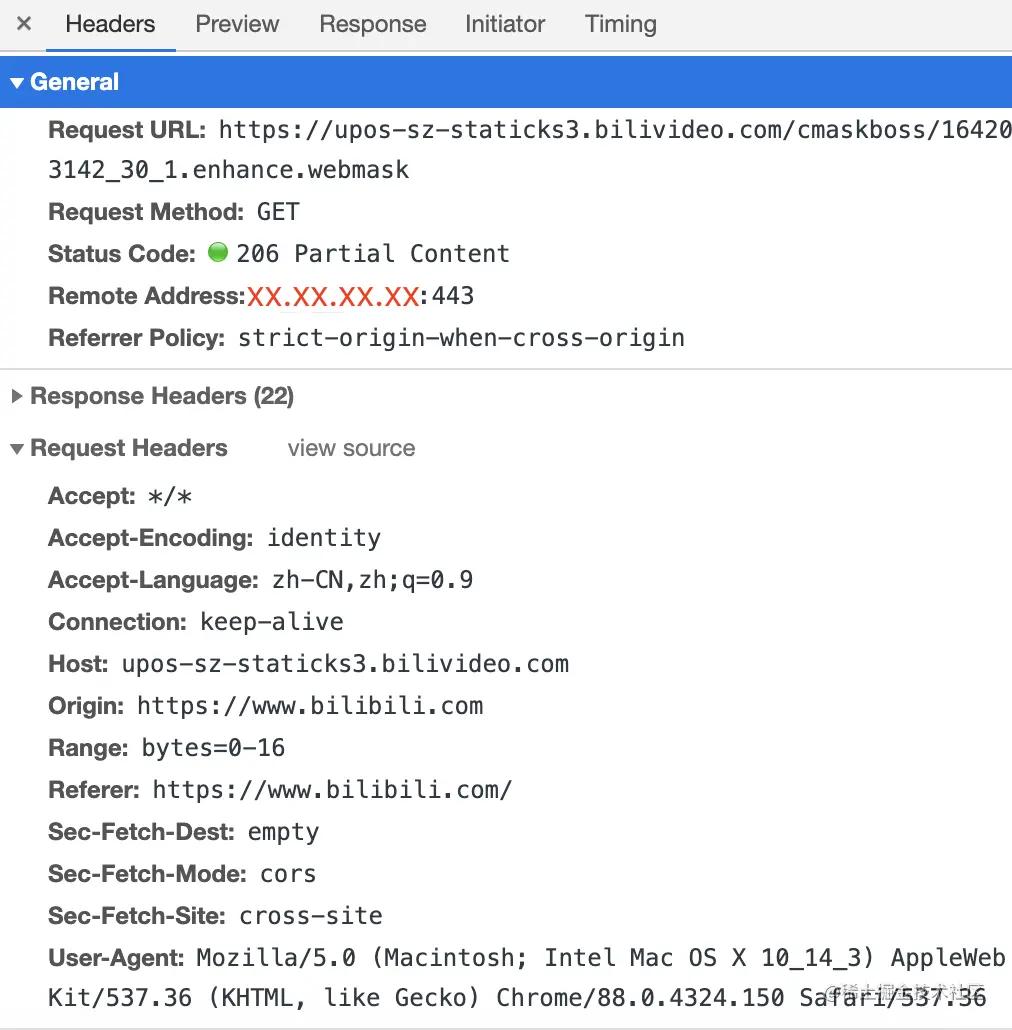Click the Range bytes=0-16 value
This screenshot has width=1012, height=1030.
(x=213, y=748)
